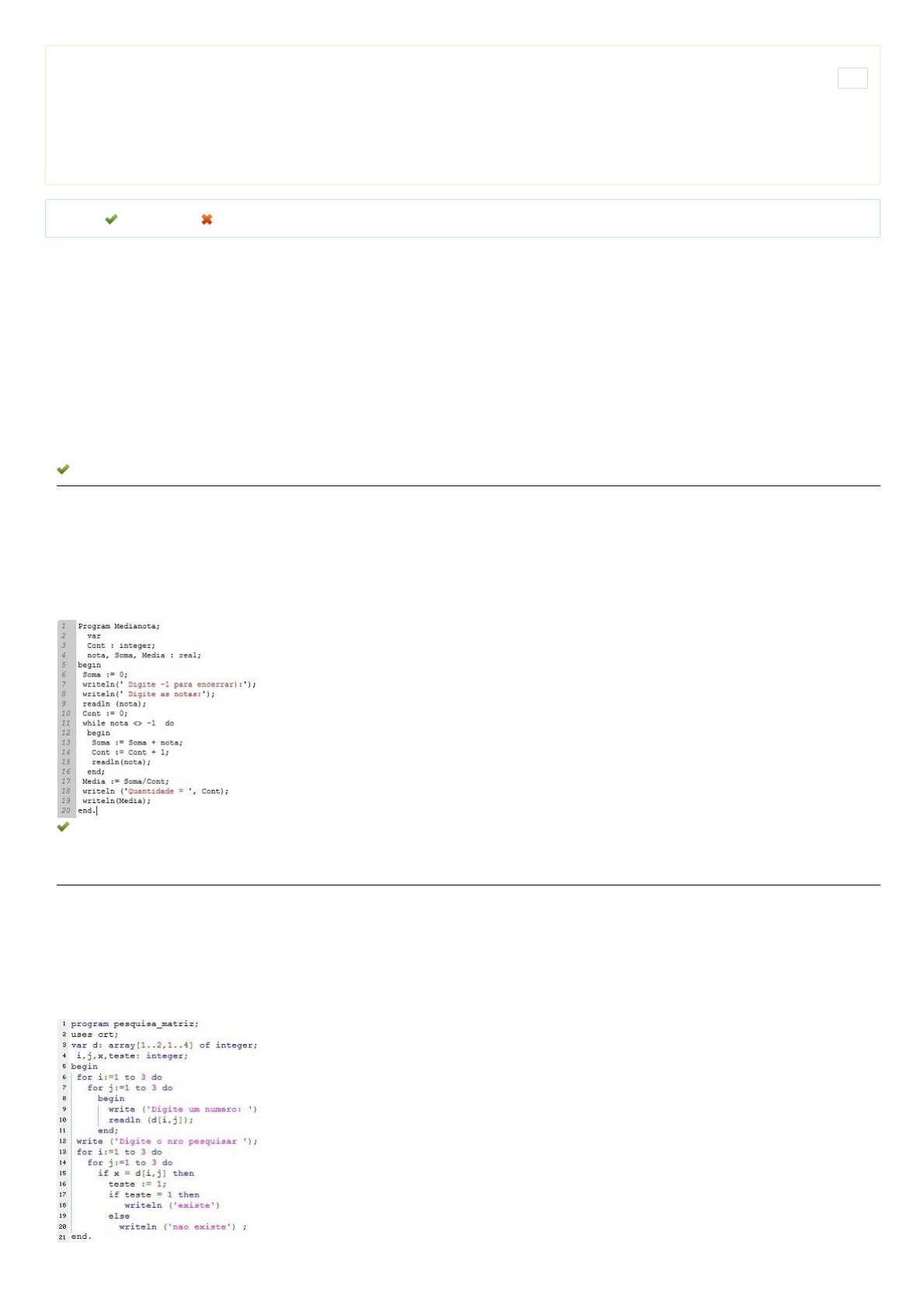Select the 'var d: array[1..2,1..4]' declaration line
Viewport: 924px width, 1308px height.
click(x=164, y=1045)
